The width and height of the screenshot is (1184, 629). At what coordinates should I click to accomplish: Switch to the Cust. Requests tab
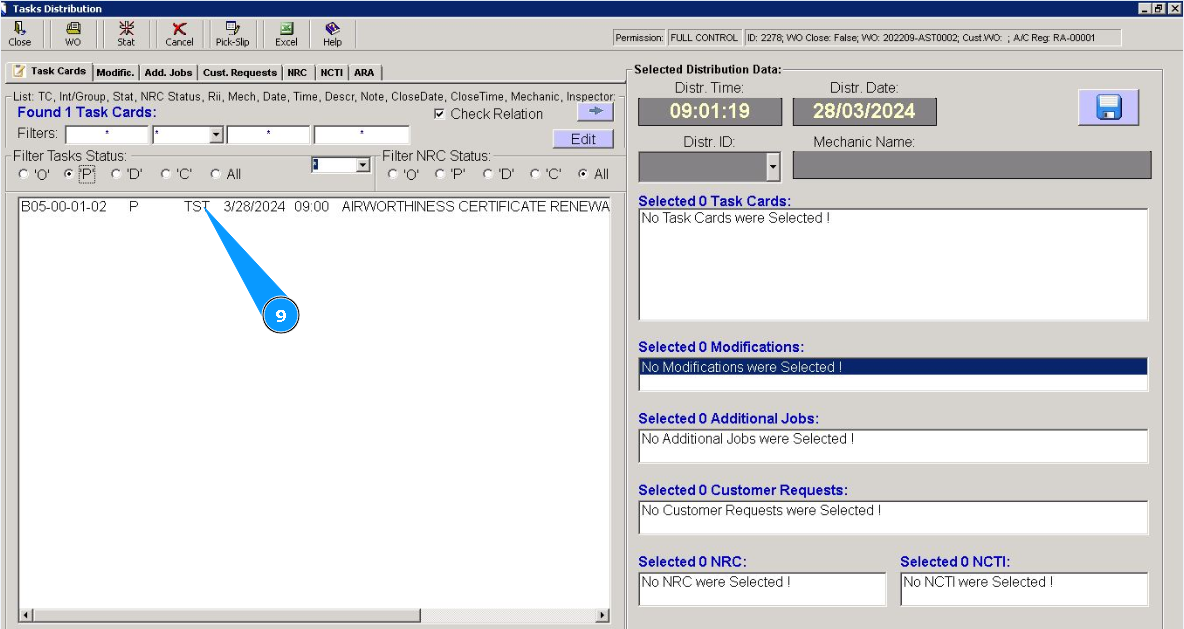(x=239, y=72)
